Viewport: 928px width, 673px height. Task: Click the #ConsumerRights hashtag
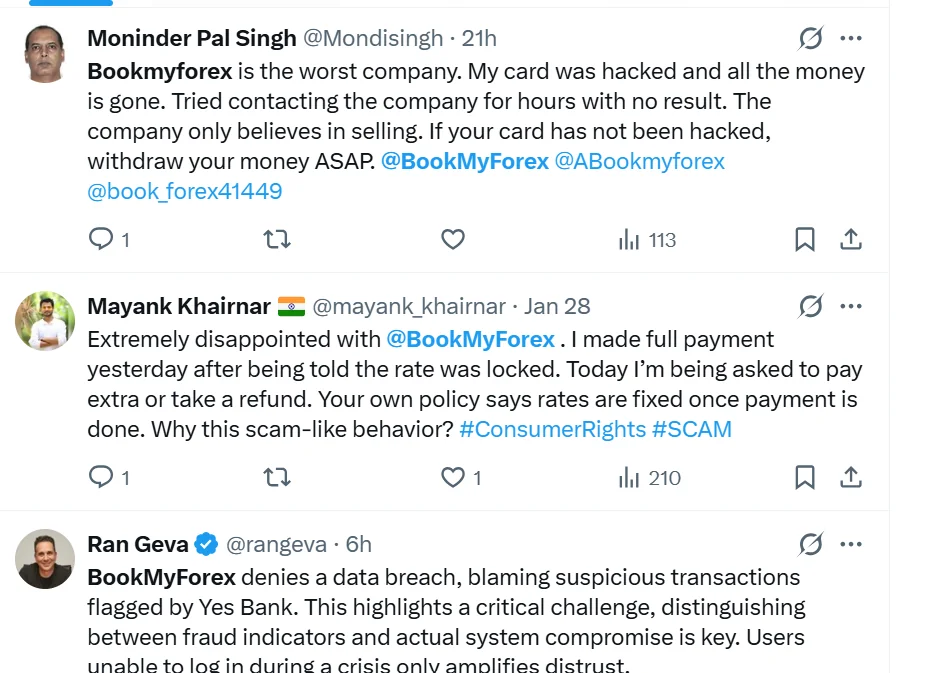tap(552, 429)
